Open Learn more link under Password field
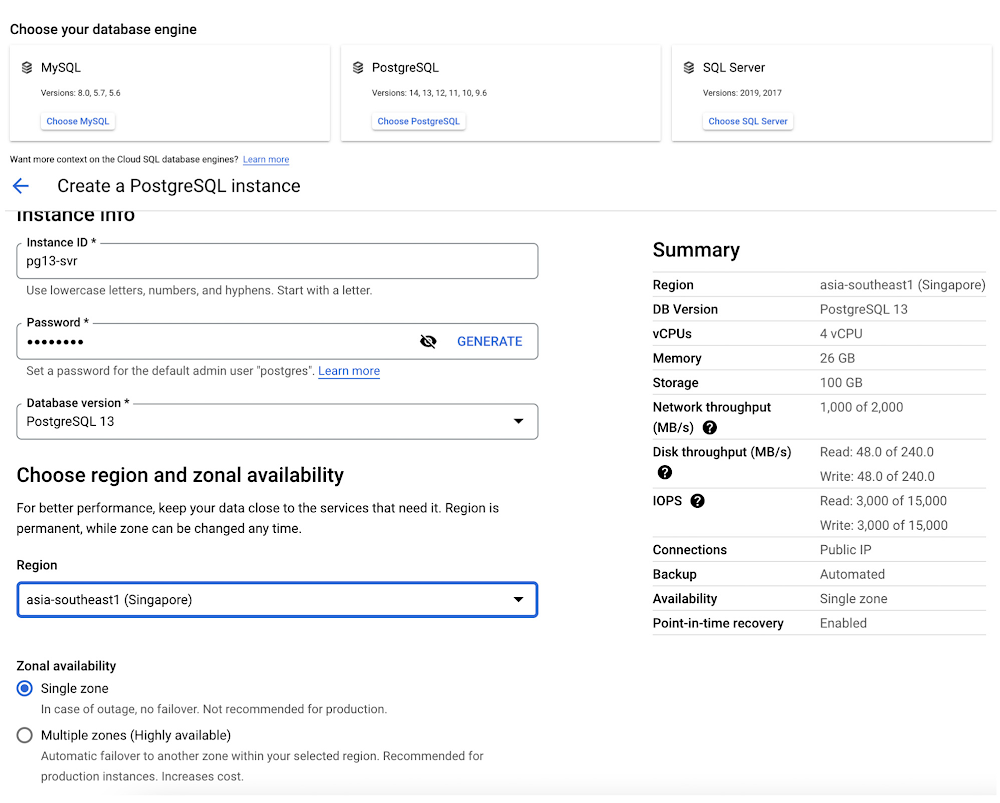1000x803 pixels. coord(349,371)
